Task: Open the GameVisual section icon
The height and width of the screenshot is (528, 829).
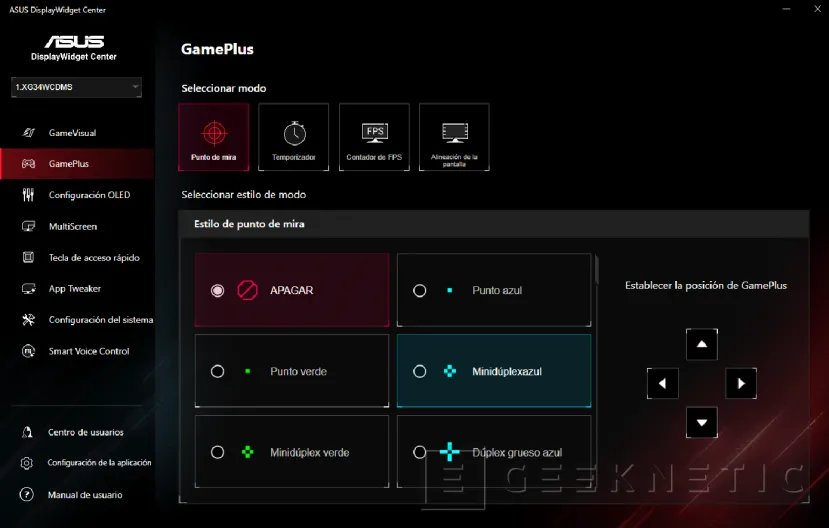Action: point(29,133)
